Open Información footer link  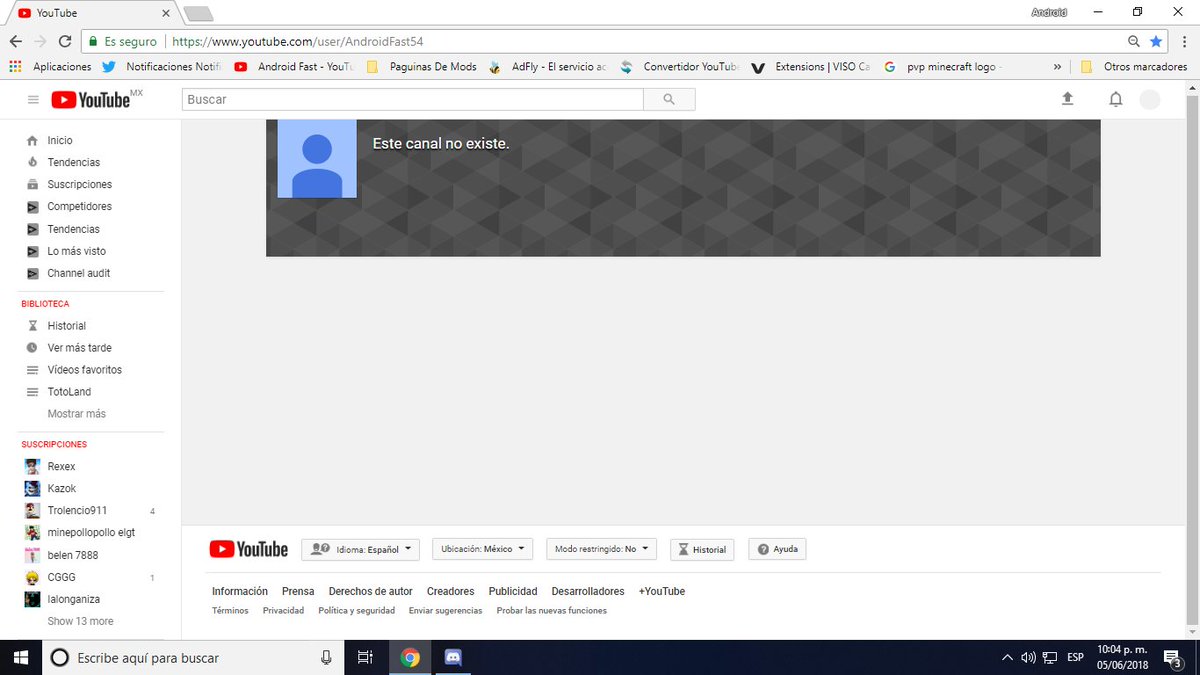[240, 591]
